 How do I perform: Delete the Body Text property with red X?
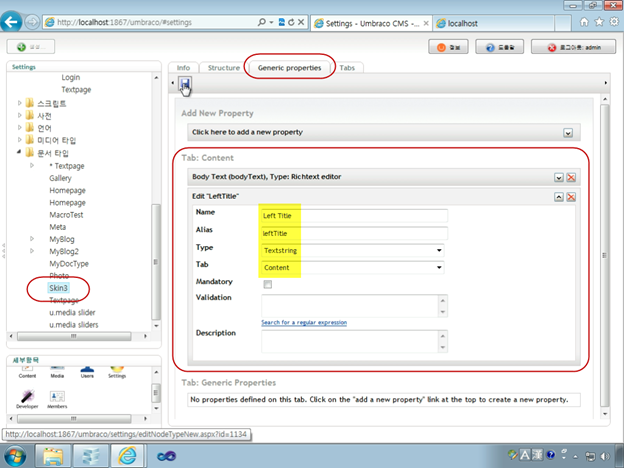571,177
